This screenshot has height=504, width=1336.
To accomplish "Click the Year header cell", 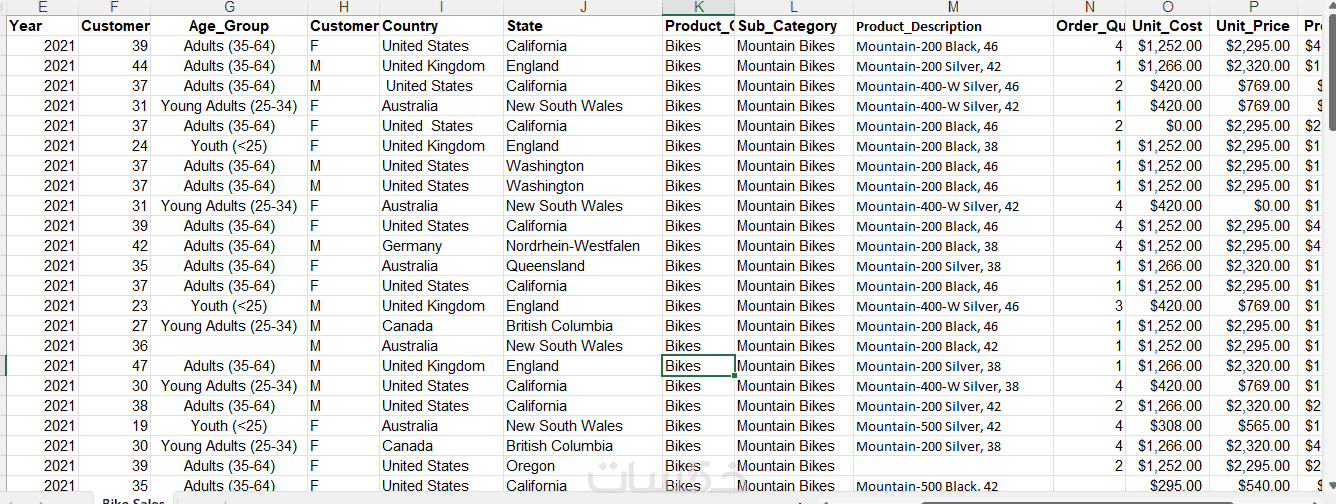I will click(26, 26).
